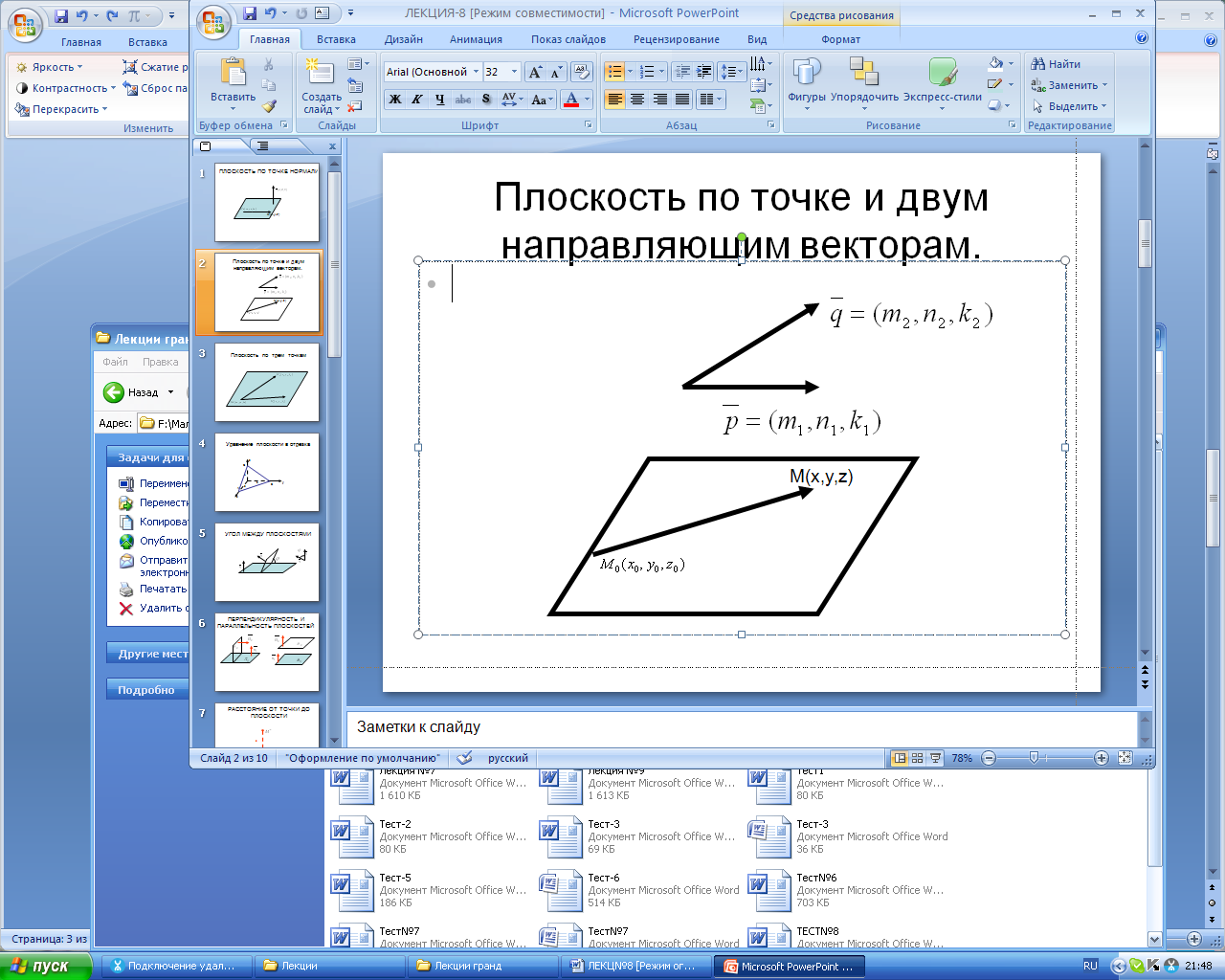1225x980 pixels.
Task: Open the line spacing dropdown
Action: click(x=732, y=72)
